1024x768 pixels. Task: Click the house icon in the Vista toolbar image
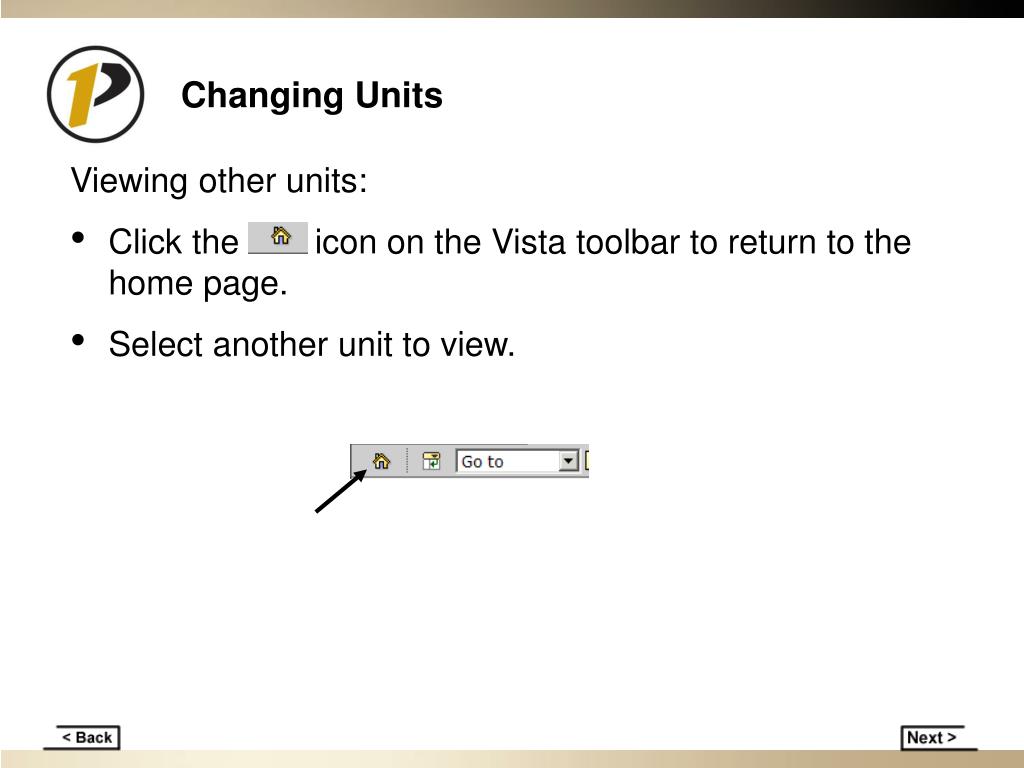tap(381, 461)
